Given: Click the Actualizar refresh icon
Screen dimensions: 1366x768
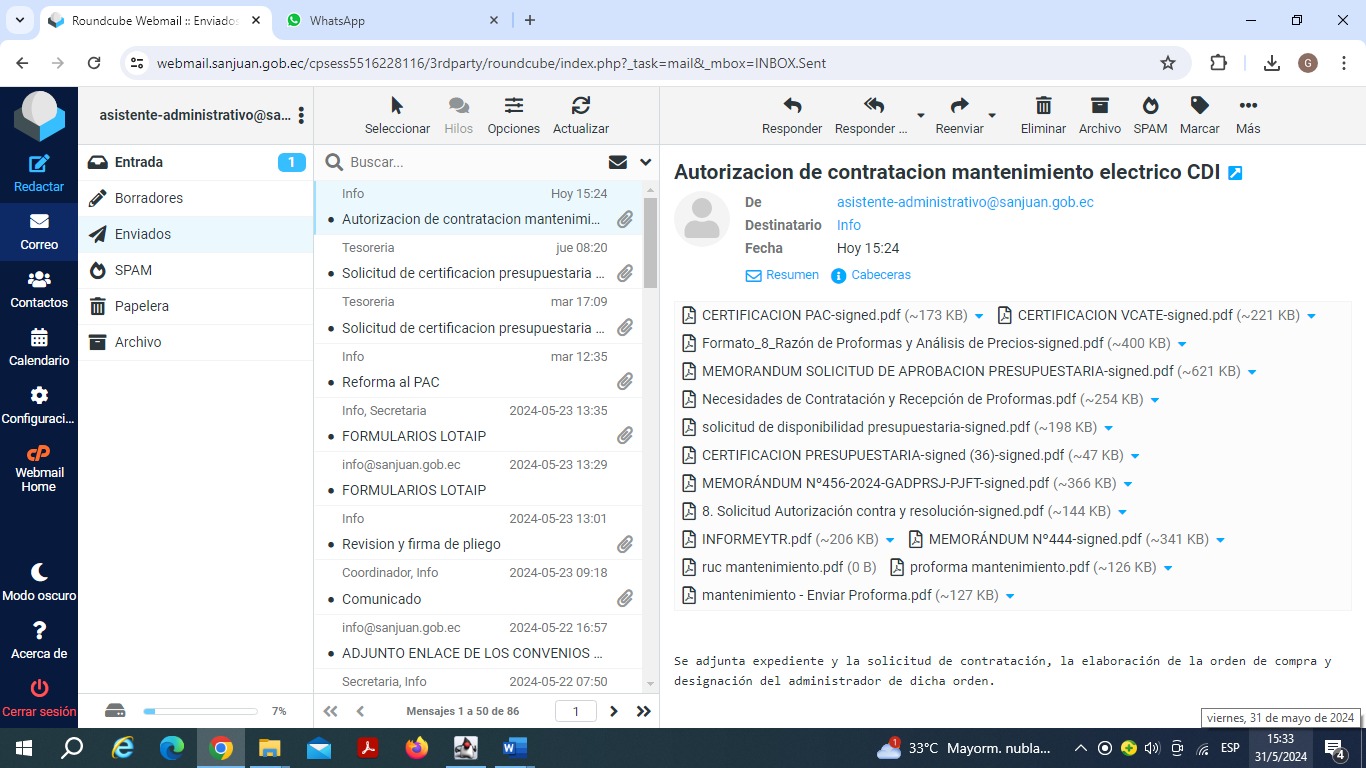Looking at the screenshot, I should (x=580, y=106).
